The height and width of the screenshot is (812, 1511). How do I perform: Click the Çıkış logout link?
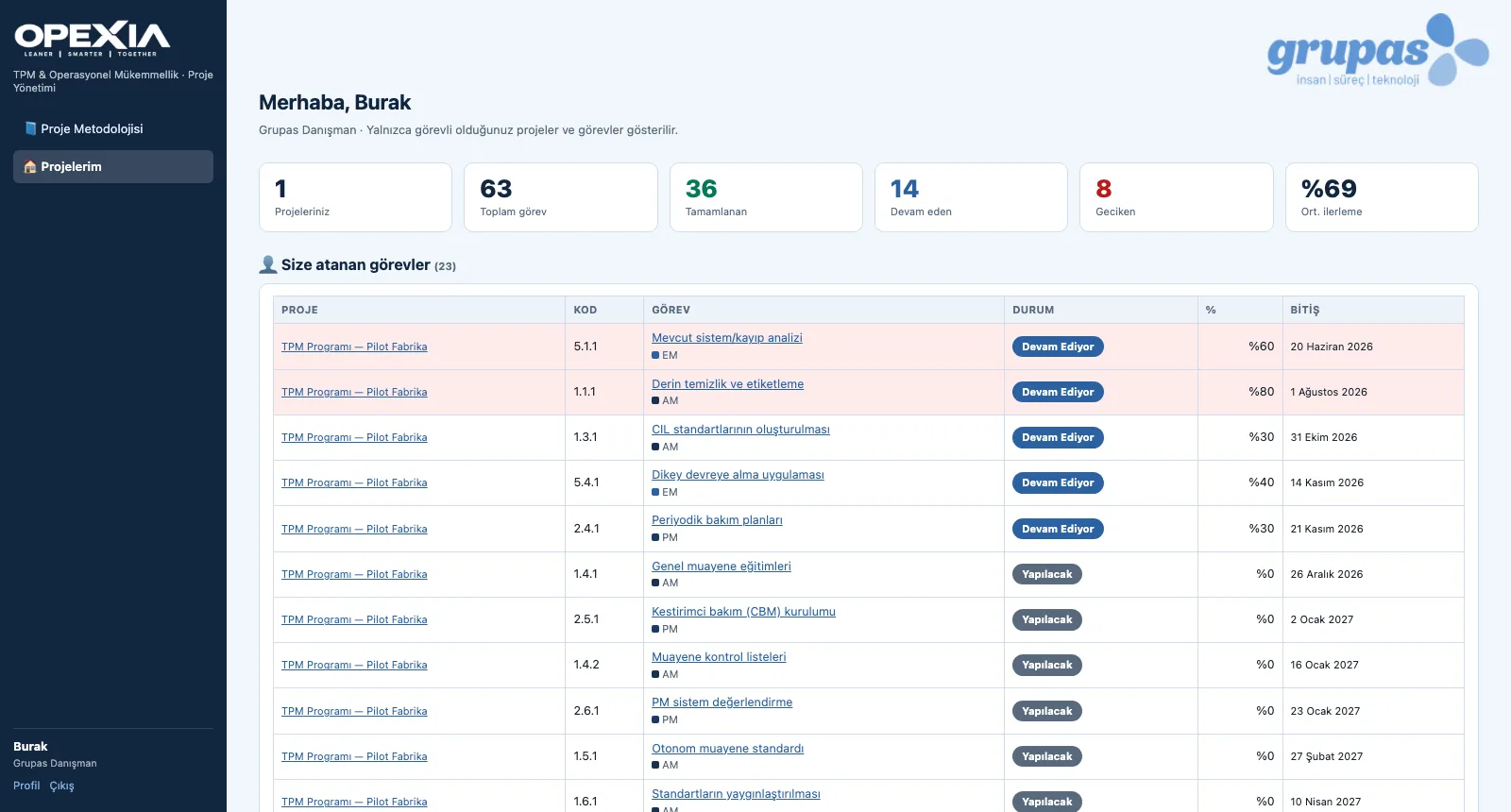pyautogui.click(x=61, y=786)
